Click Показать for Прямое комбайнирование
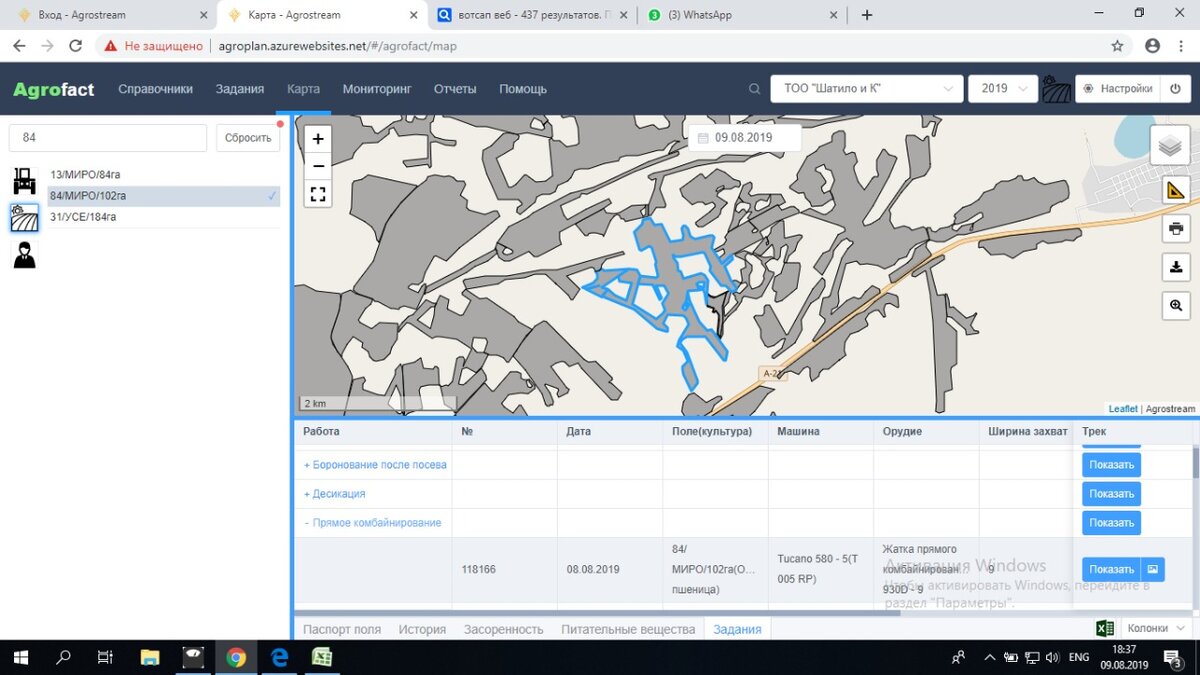The height and width of the screenshot is (675, 1200). tap(1111, 523)
